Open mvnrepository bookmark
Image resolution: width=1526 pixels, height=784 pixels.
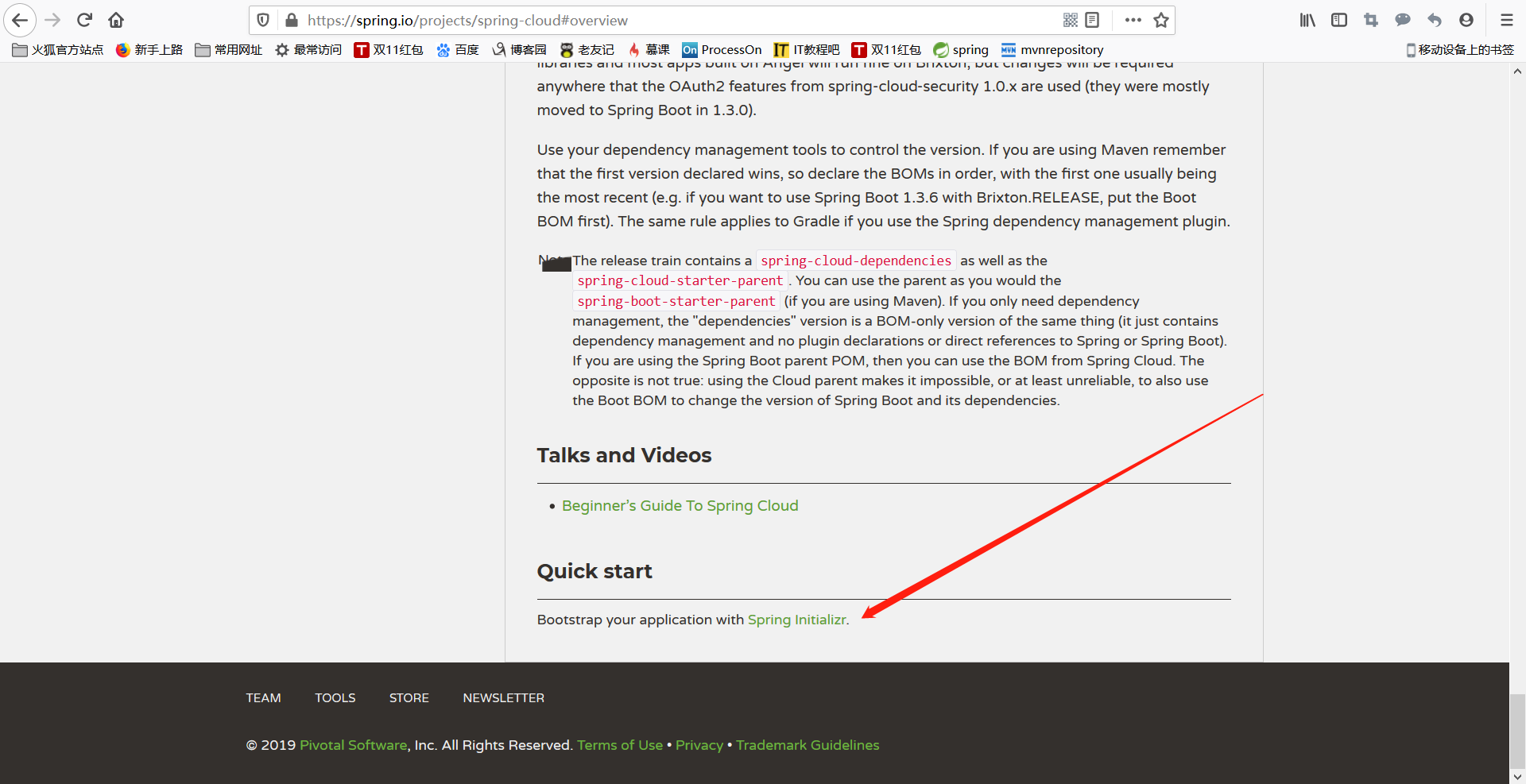(1052, 50)
